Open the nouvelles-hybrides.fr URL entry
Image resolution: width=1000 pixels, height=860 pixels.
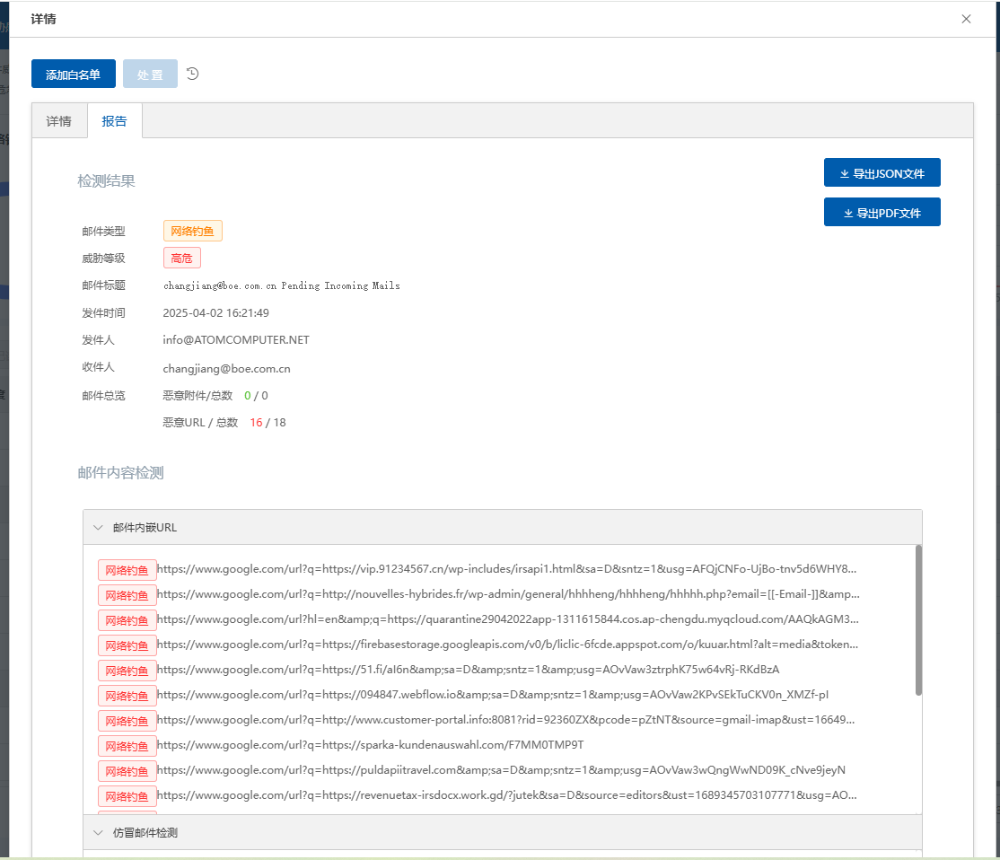click(x=506, y=594)
